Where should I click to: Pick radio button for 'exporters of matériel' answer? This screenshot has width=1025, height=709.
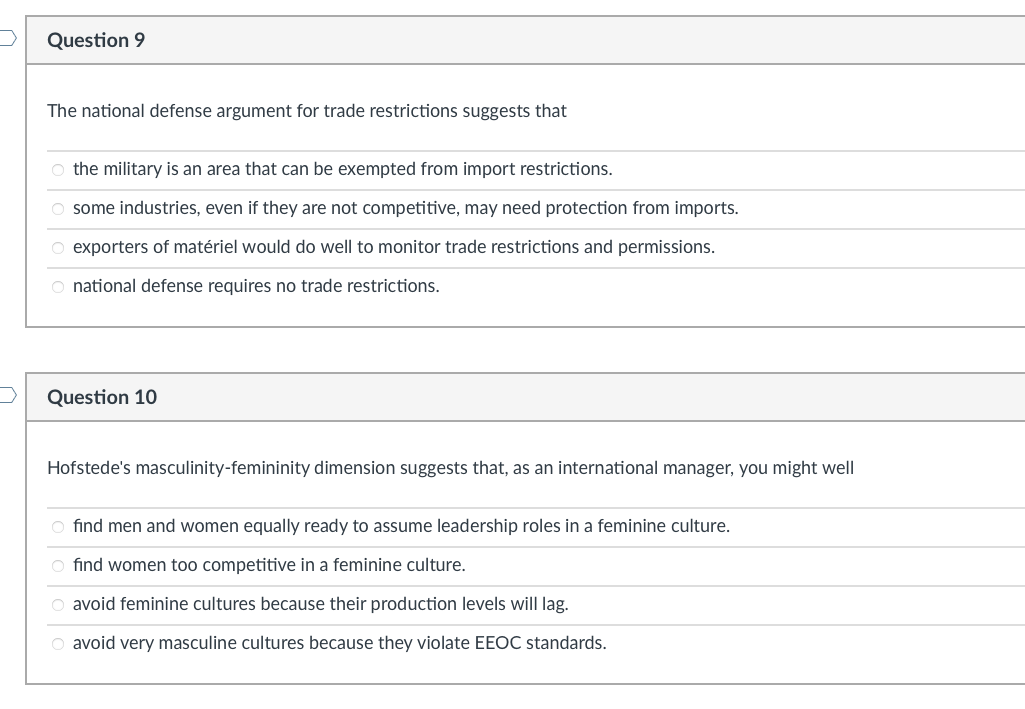pos(58,248)
